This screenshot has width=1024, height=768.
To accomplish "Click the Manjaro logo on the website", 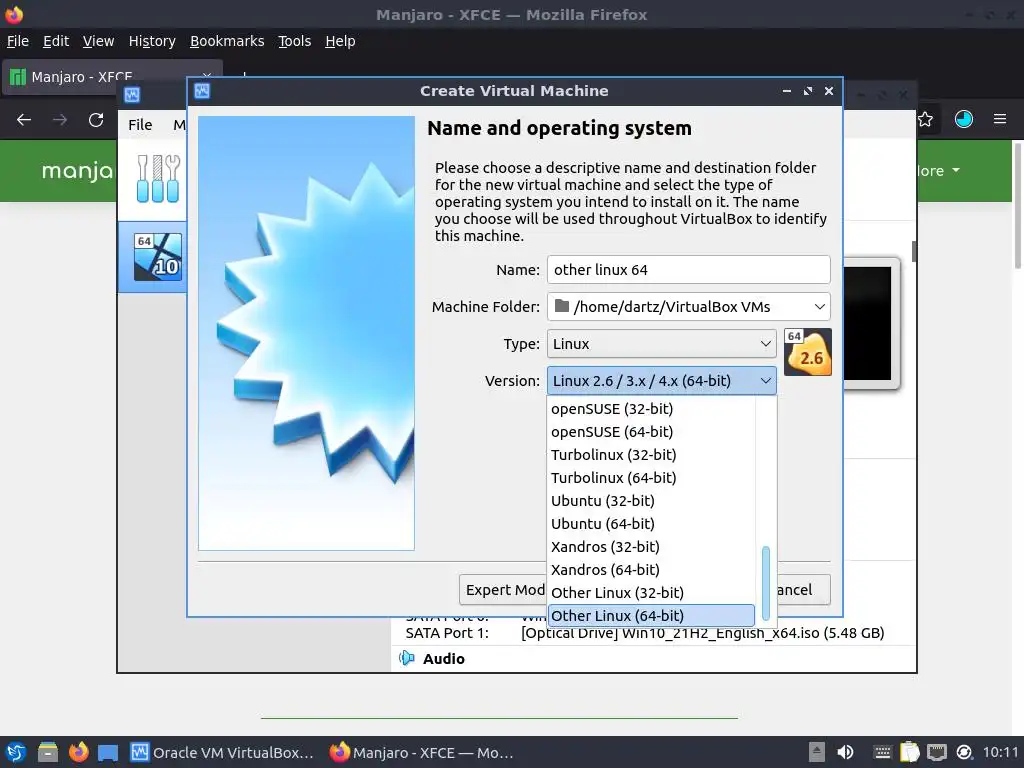I will pyautogui.click(x=77, y=171).
